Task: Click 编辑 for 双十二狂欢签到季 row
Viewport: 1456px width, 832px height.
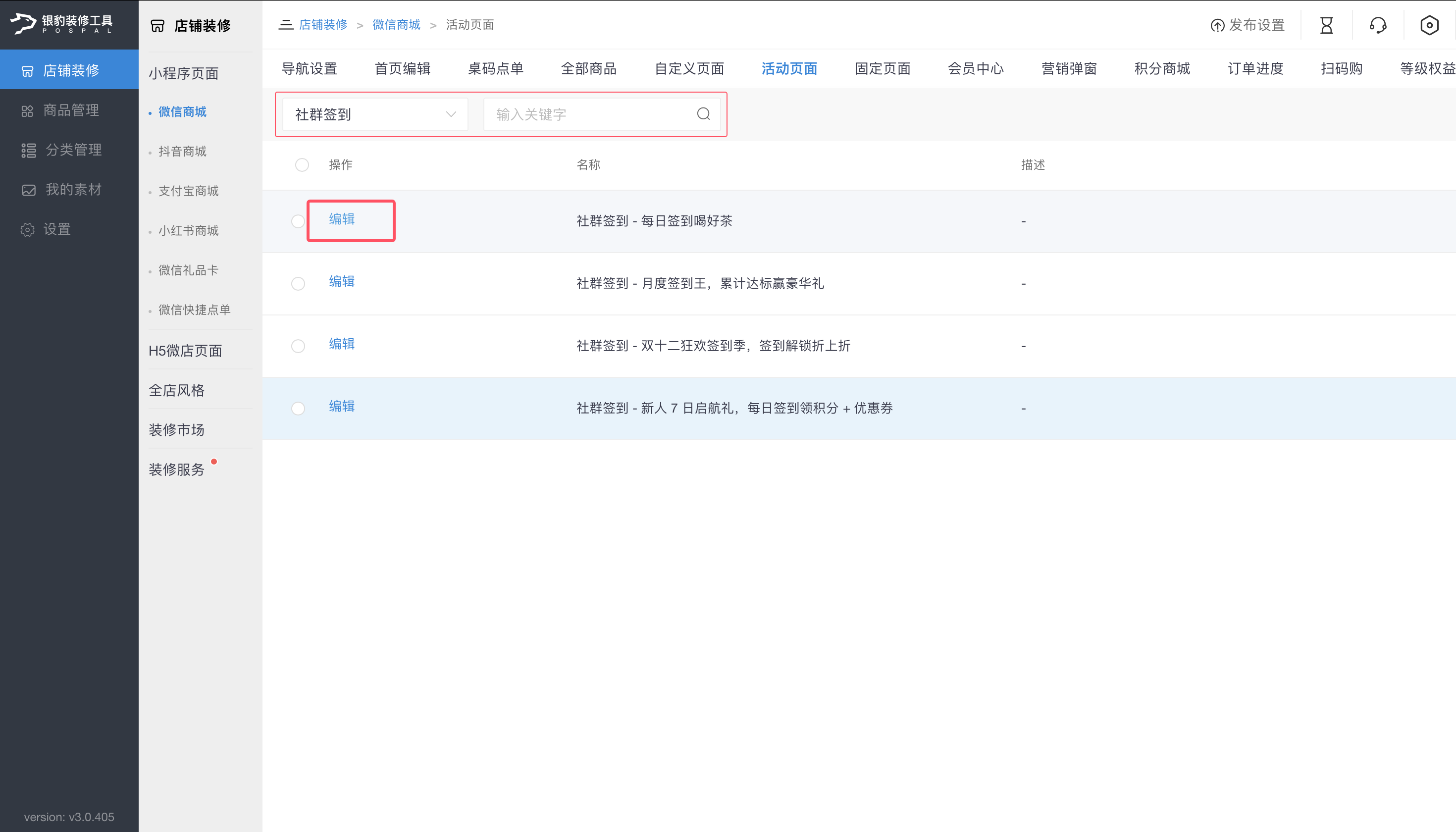Action: click(x=342, y=343)
